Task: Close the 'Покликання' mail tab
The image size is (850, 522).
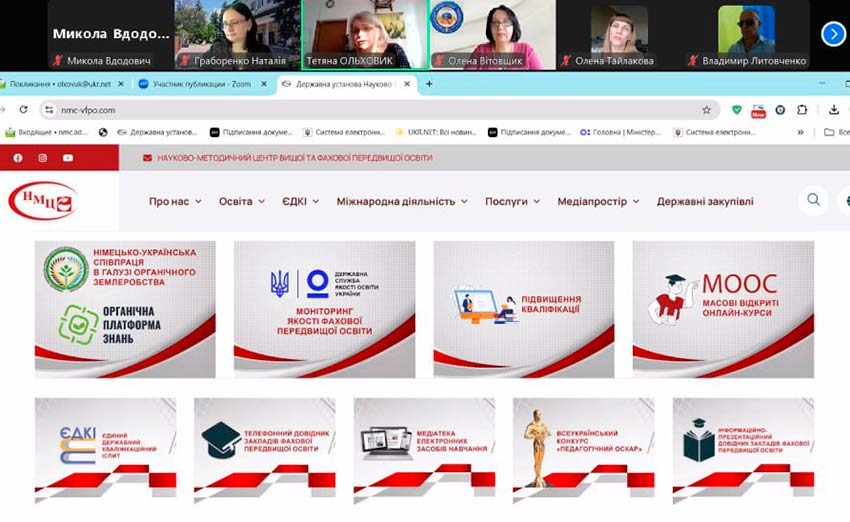Action: point(120,84)
